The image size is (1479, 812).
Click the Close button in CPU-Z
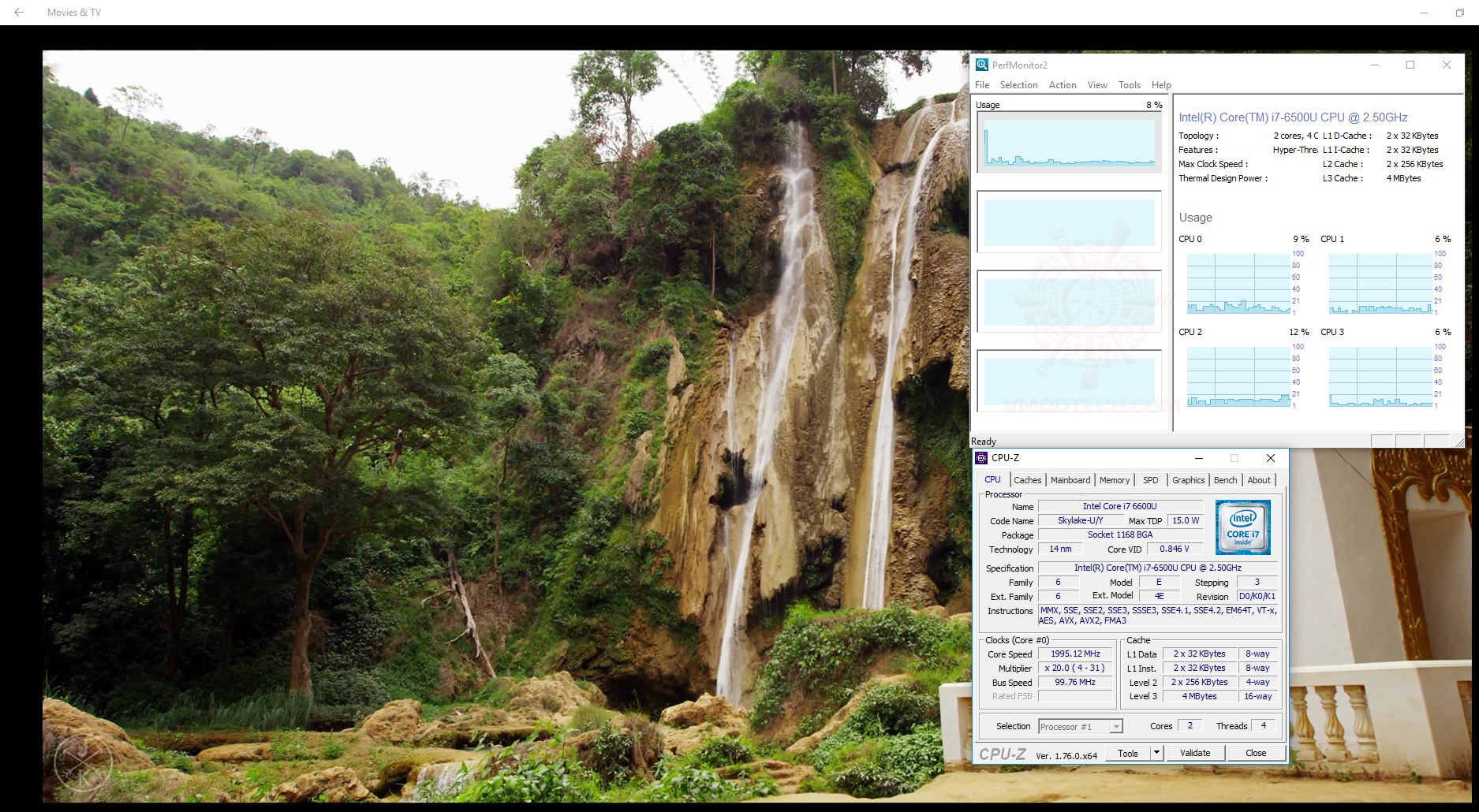click(x=1256, y=754)
